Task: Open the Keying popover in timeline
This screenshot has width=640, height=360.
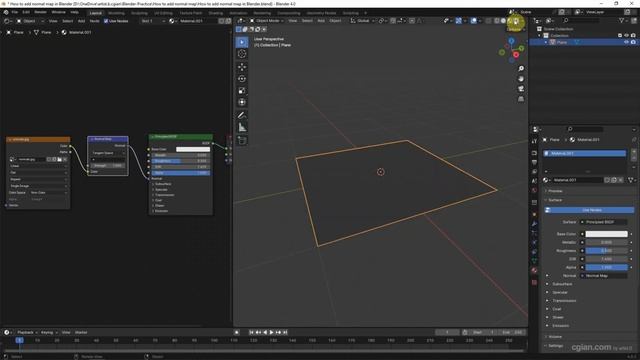Action: tap(49, 333)
